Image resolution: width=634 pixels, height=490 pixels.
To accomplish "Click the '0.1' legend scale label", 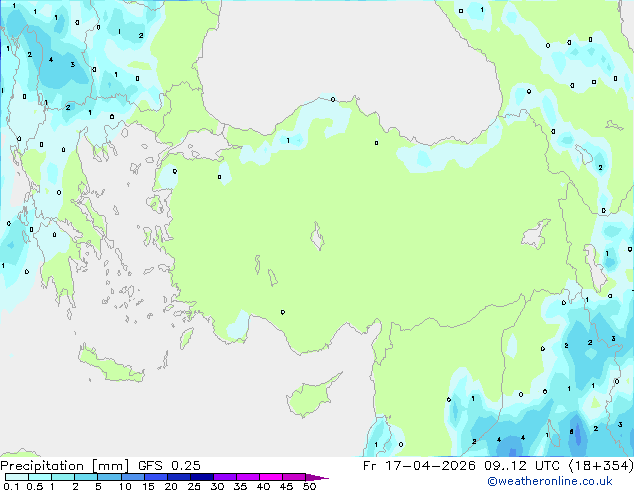I will point(11,486).
